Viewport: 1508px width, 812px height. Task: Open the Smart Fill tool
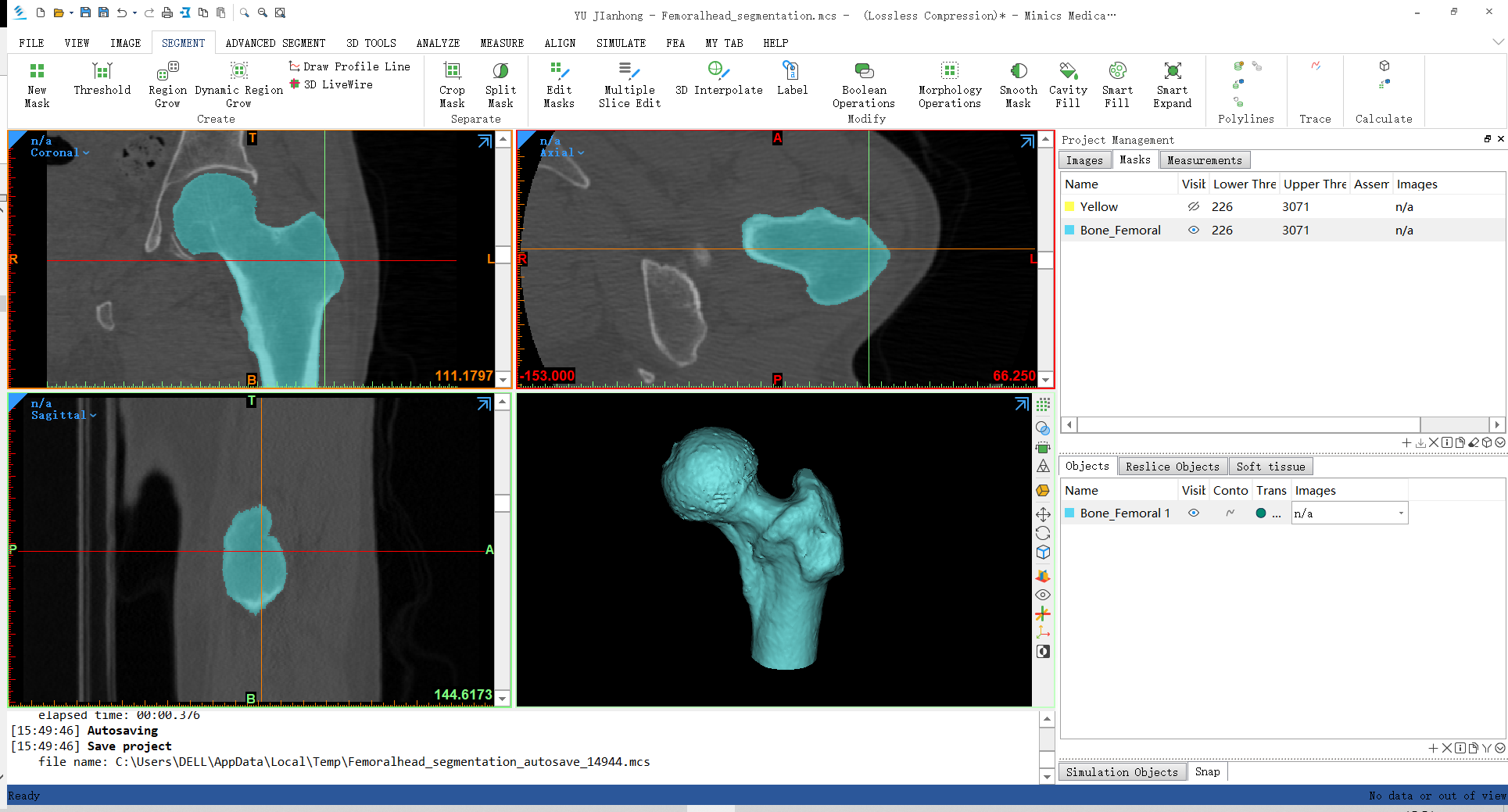[1117, 84]
